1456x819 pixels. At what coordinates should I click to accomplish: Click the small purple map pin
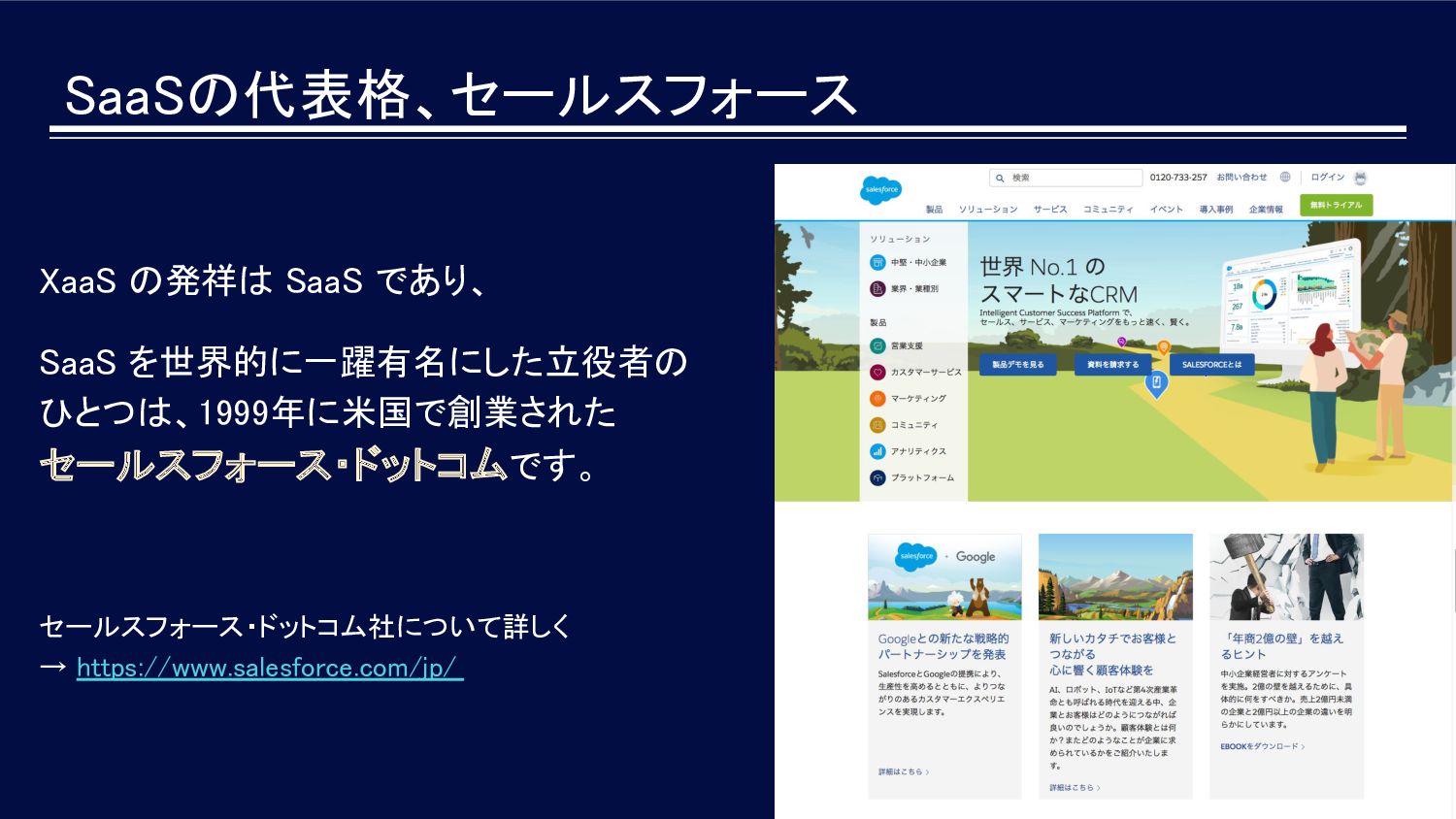click(x=1122, y=343)
